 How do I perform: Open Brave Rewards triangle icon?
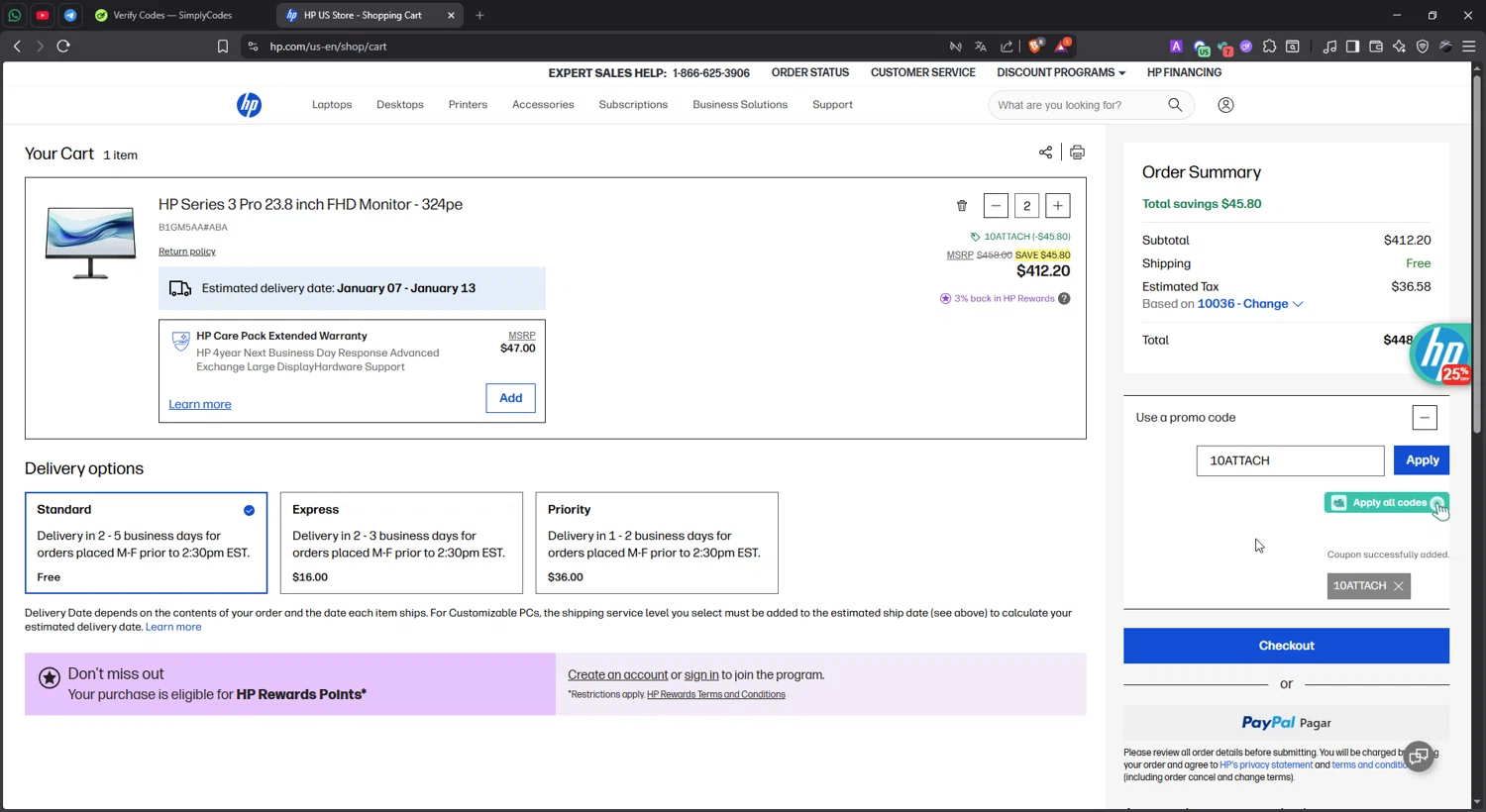click(1062, 46)
